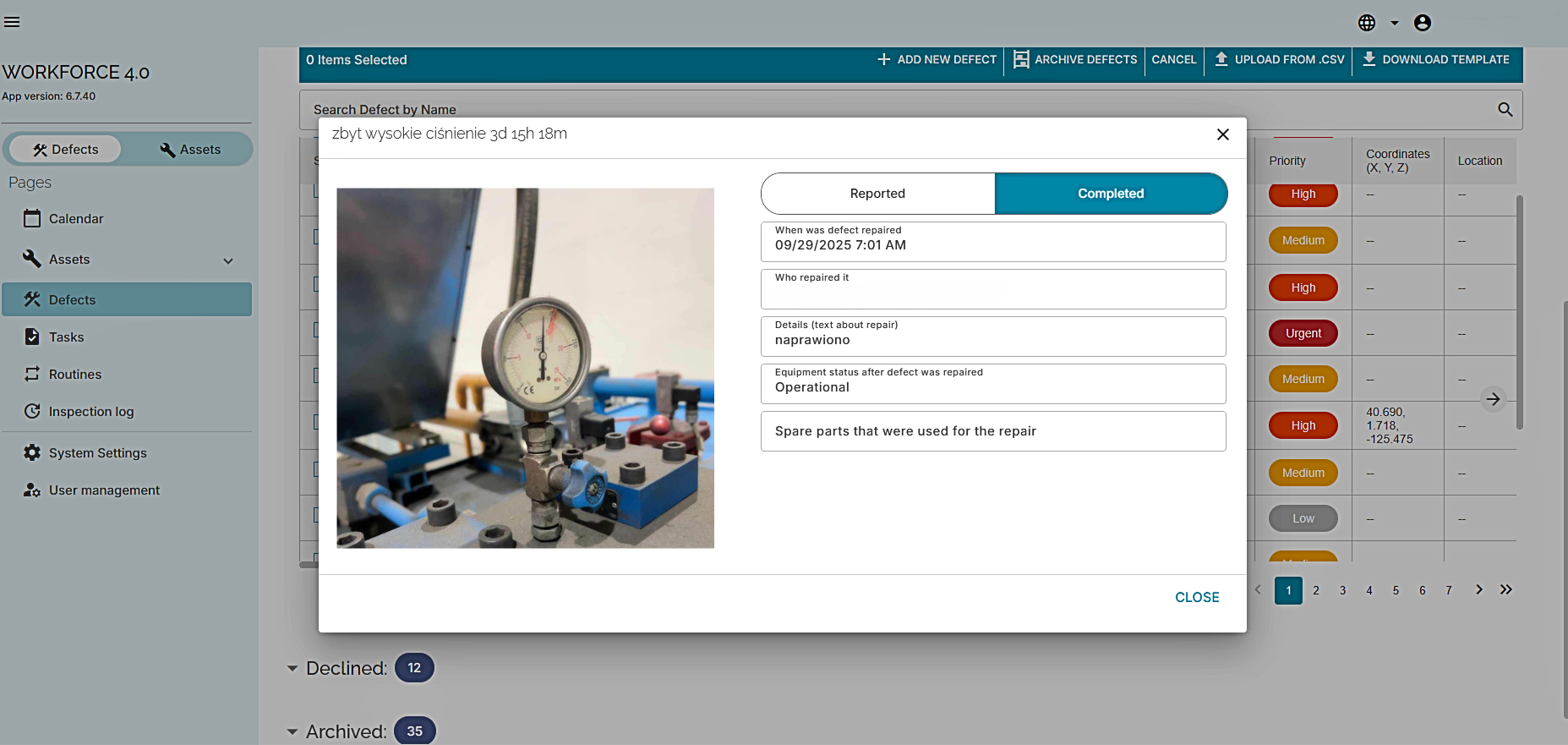Close the defect dialog with X icon
This screenshot has height=745, width=1568.
pyautogui.click(x=1222, y=134)
